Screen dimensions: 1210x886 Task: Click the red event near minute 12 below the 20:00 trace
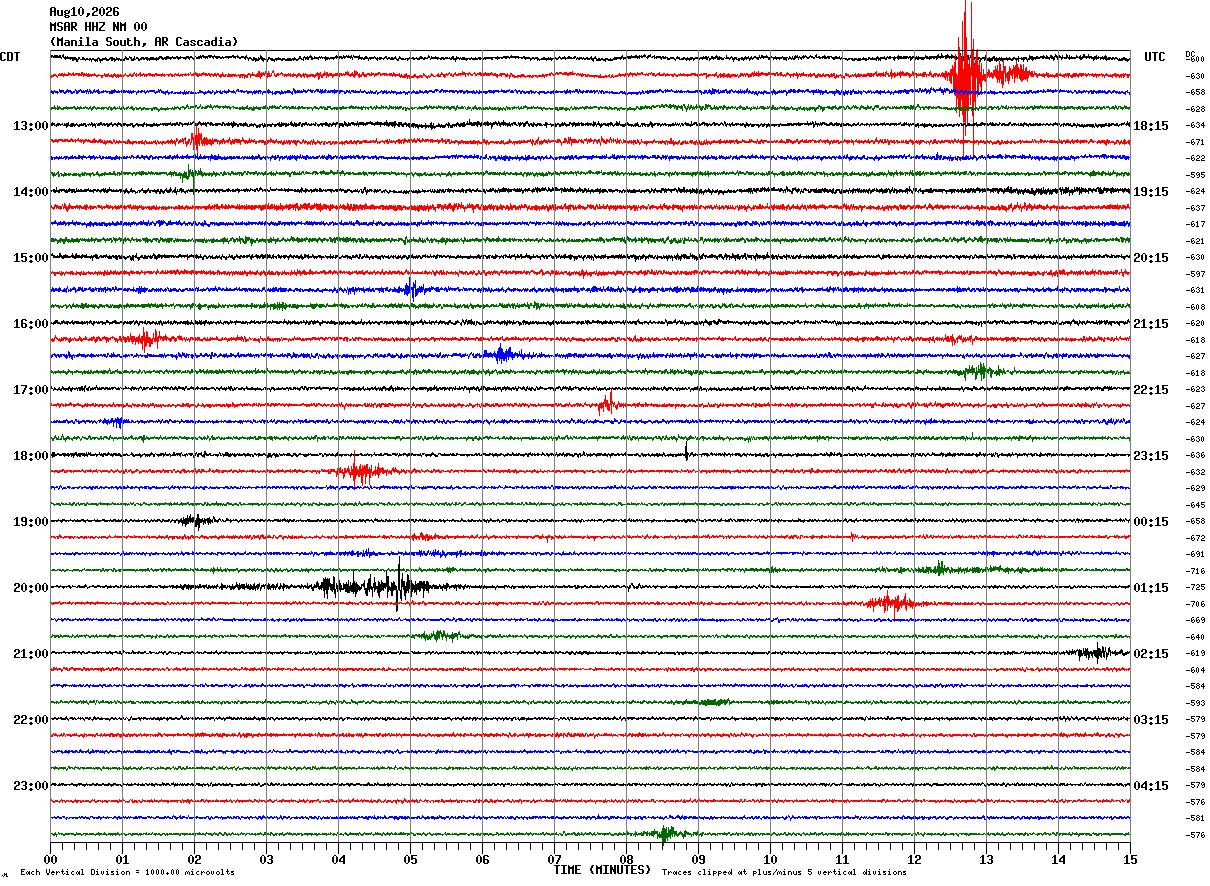click(x=890, y=603)
